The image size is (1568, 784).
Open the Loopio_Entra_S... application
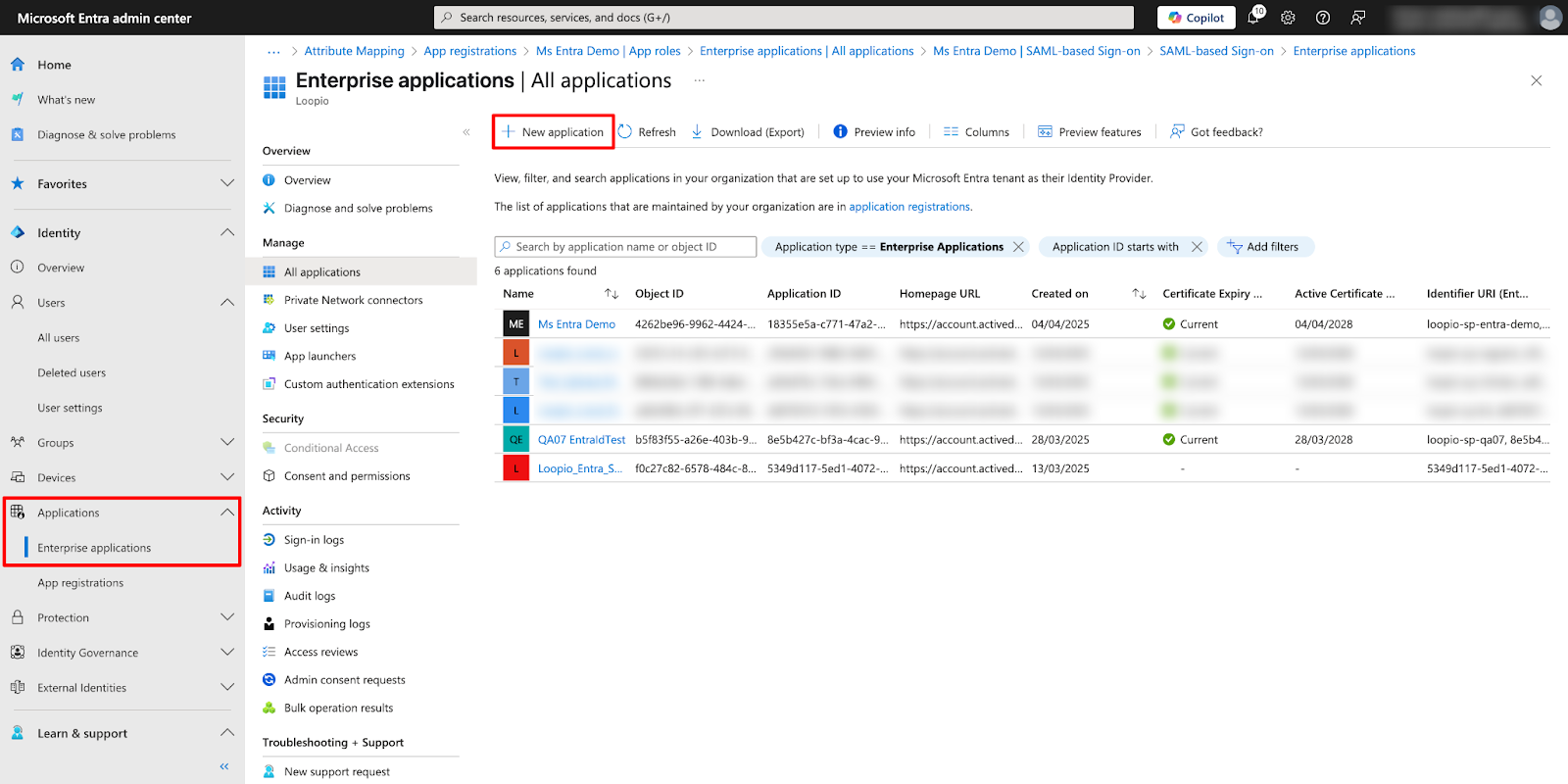(580, 468)
